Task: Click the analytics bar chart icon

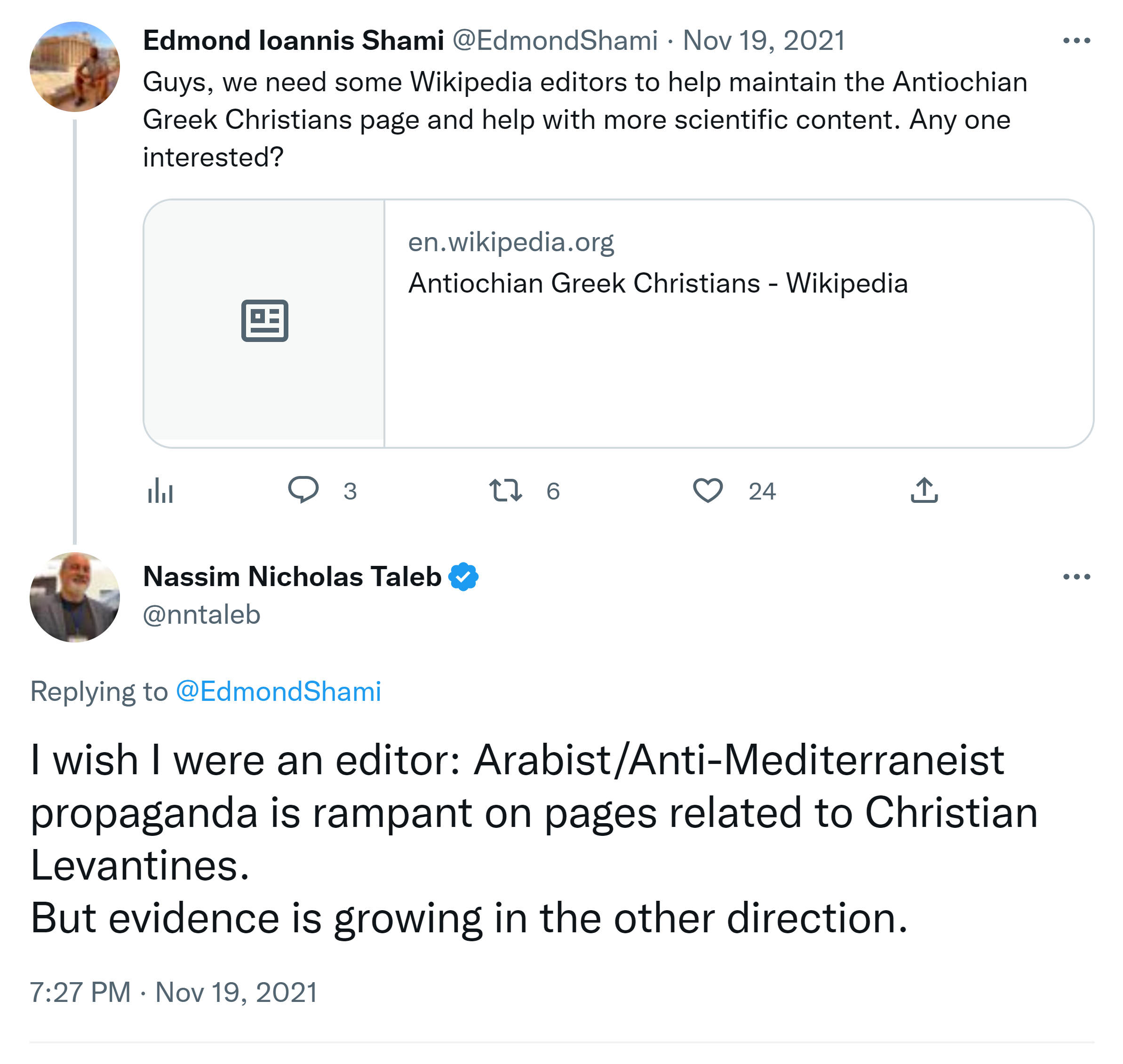Action: pyautogui.click(x=160, y=491)
